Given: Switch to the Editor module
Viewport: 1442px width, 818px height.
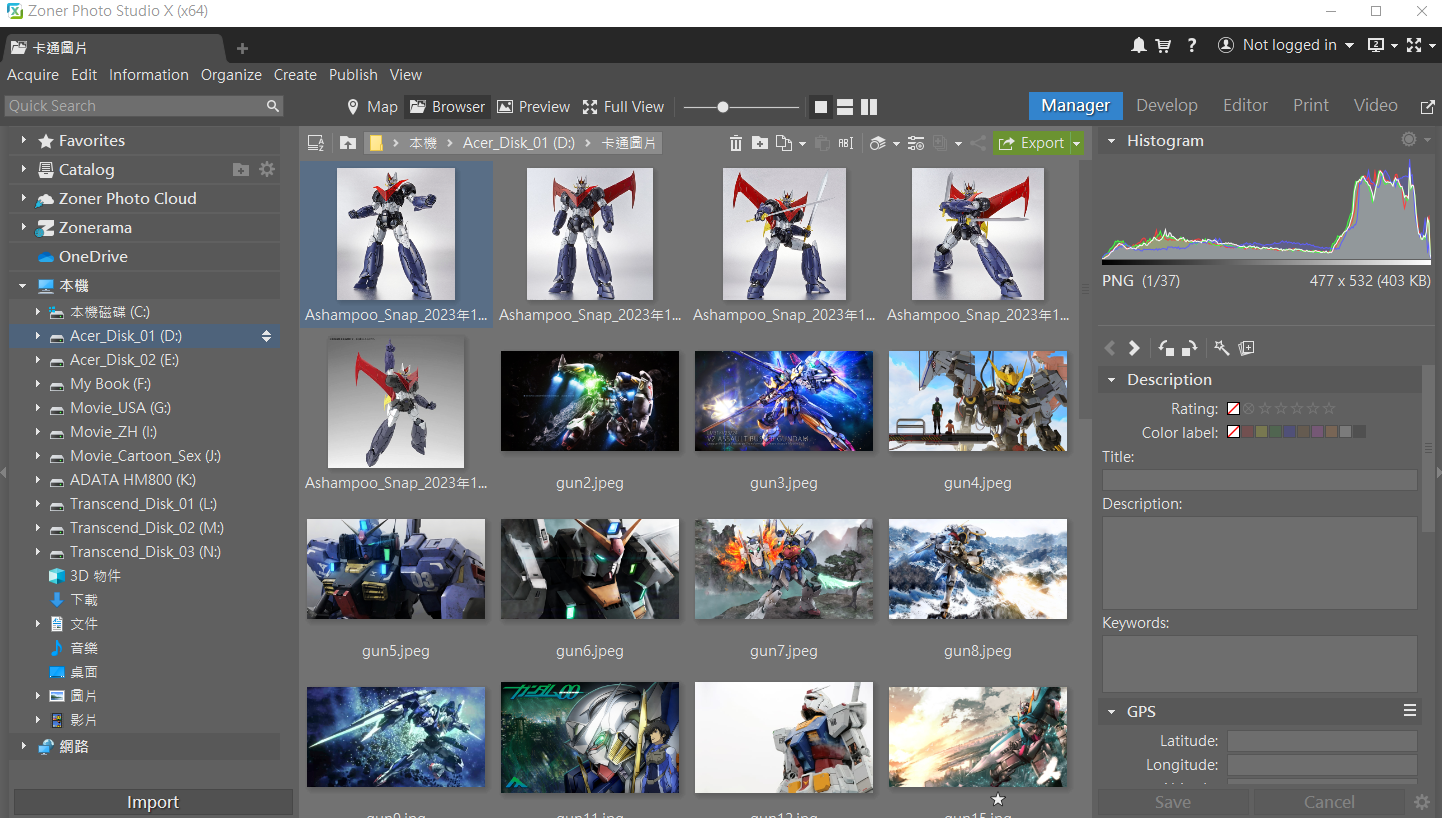Looking at the screenshot, I should 1245,105.
